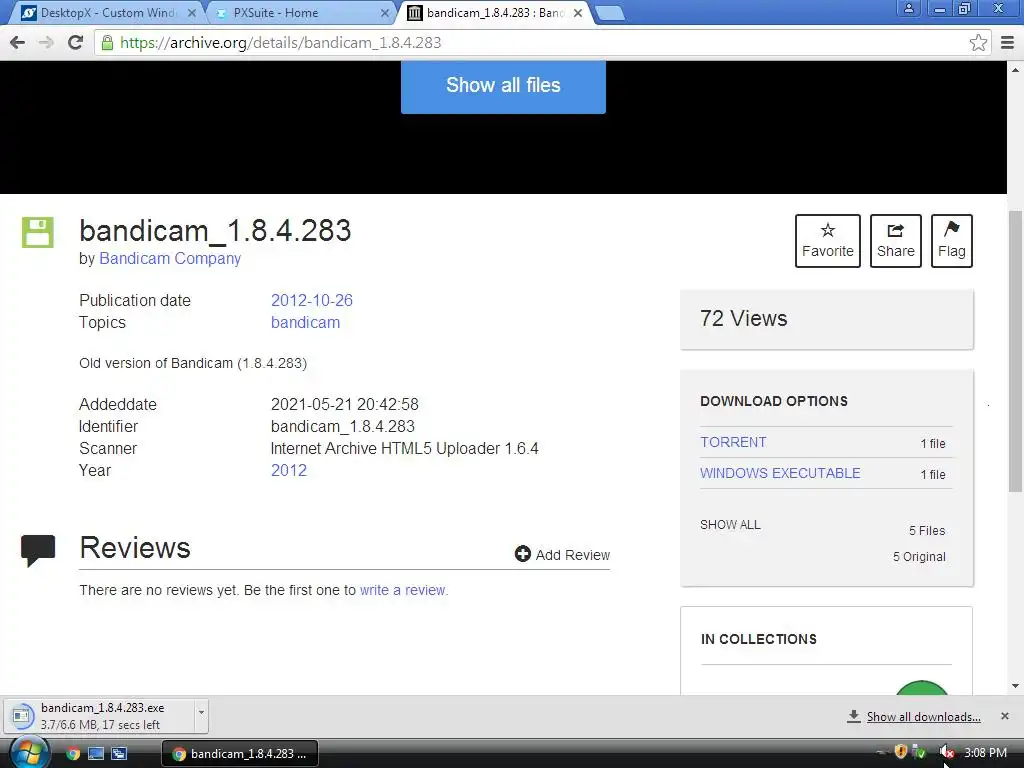This screenshot has width=1024, height=768.
Task: Click the scrollbar down arrow
Action: point(1016,686)
